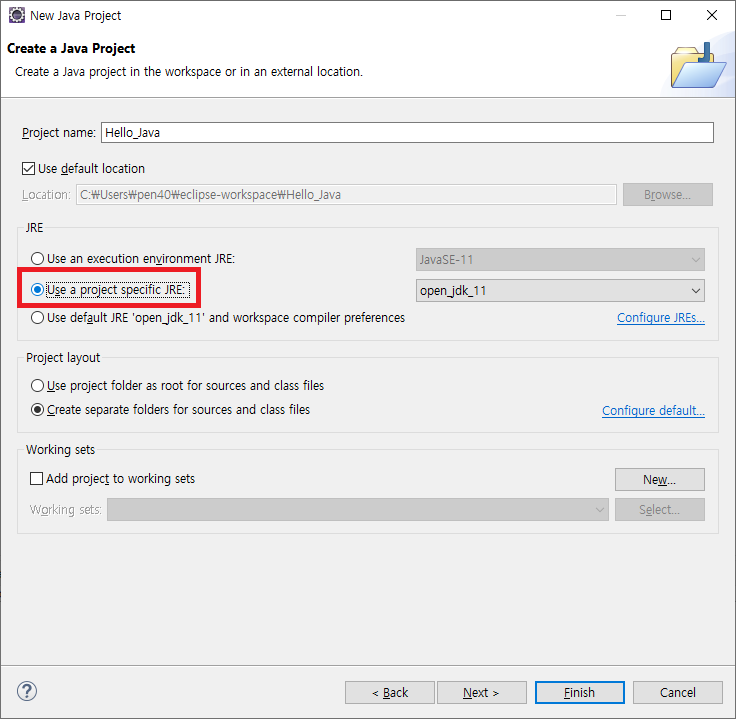Image resolution: width=736 pixels, height=719 pixels.
Task: Click the Configure JREs... link
Action: 660,318
